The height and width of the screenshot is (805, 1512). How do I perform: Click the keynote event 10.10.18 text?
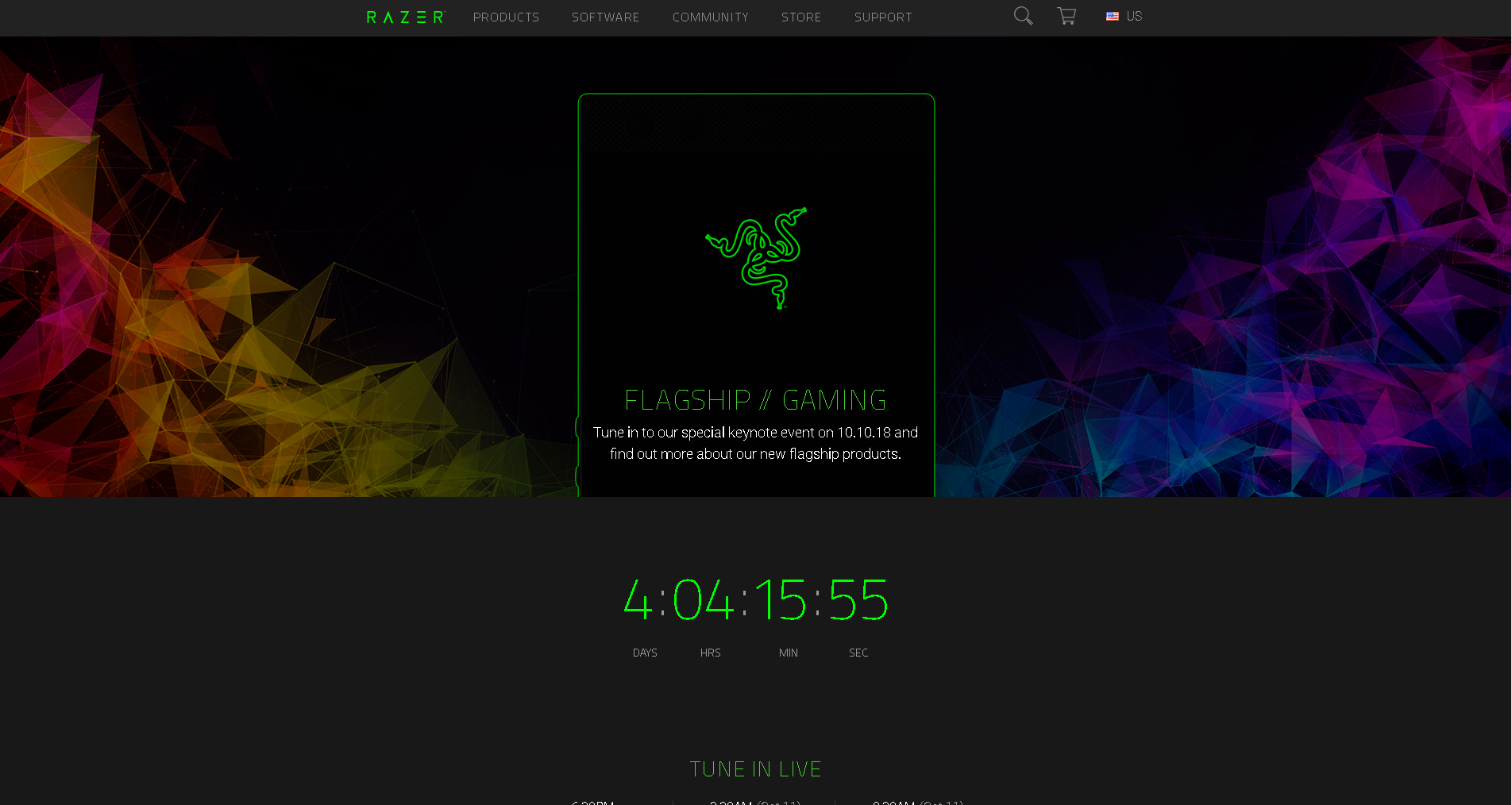[x=755, y=443]
